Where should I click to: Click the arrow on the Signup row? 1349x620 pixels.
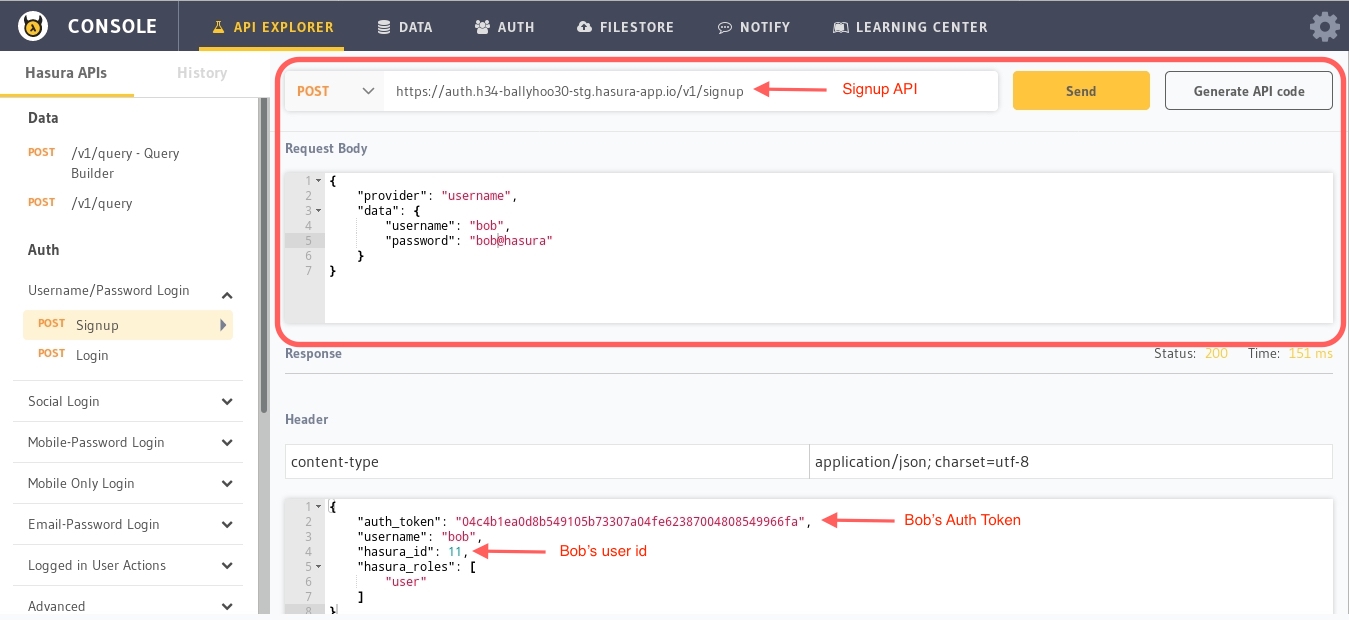(x=223, y=325)
